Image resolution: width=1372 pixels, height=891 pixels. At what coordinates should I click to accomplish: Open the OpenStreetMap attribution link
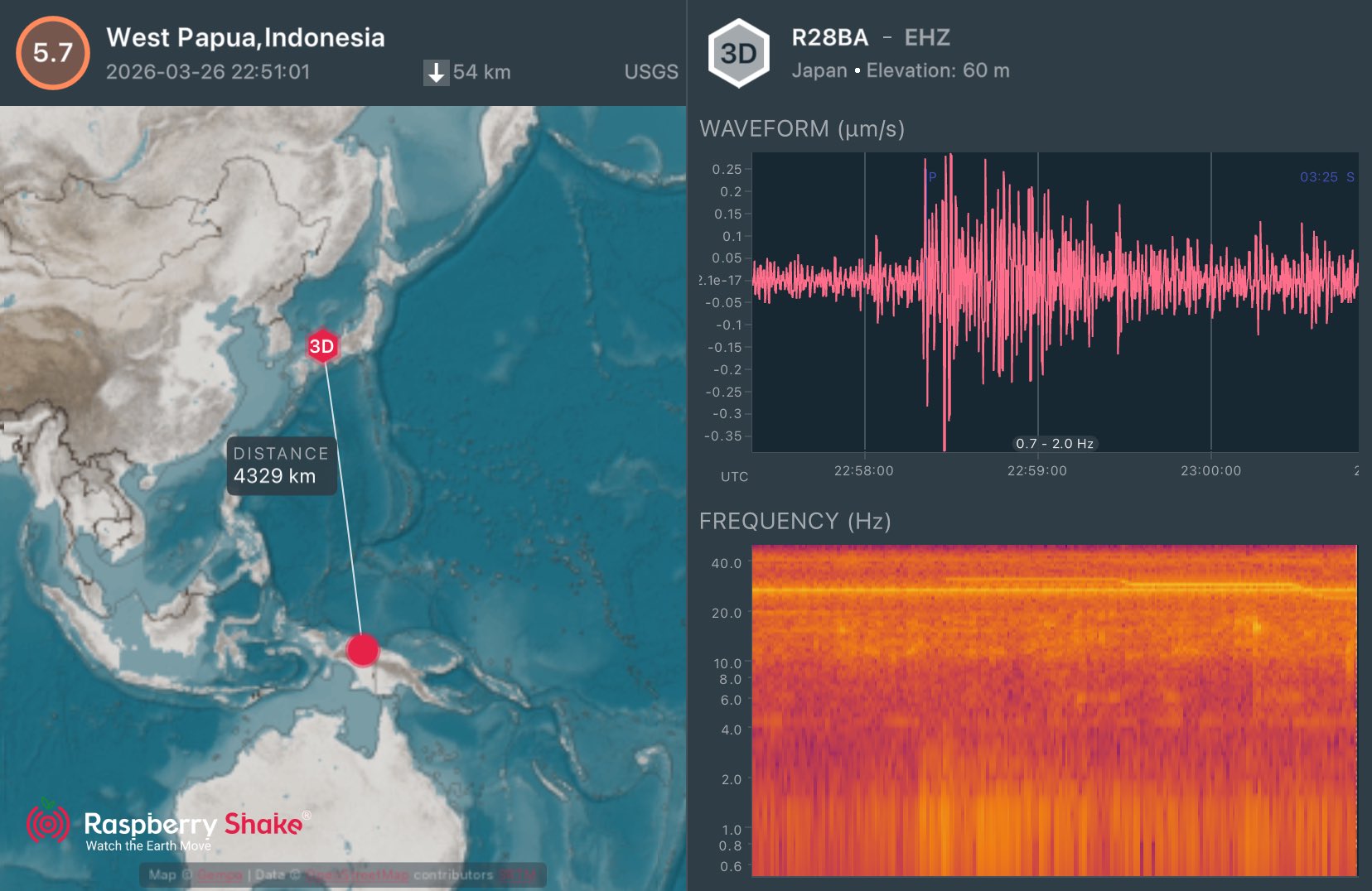[357, 875]
